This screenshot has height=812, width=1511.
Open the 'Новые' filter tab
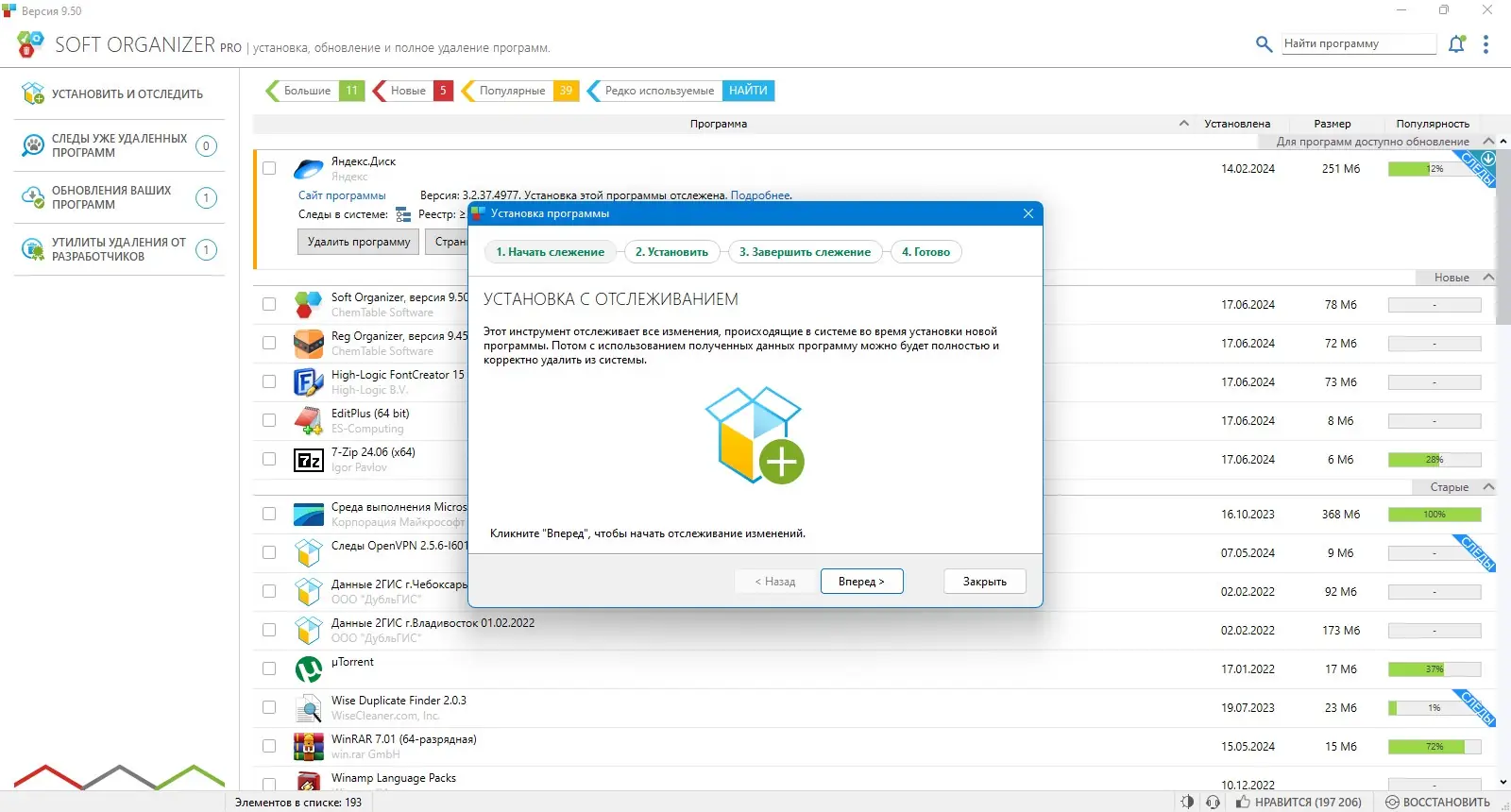click(413, 91)
